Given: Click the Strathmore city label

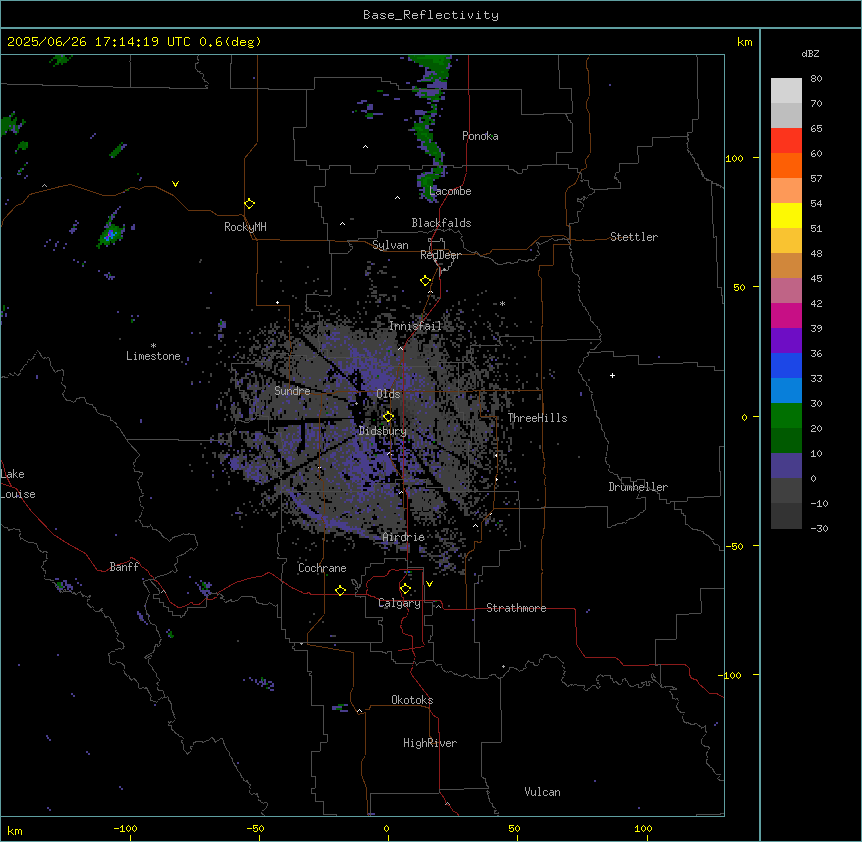Looking at the screenshot, I should point(516,608).
